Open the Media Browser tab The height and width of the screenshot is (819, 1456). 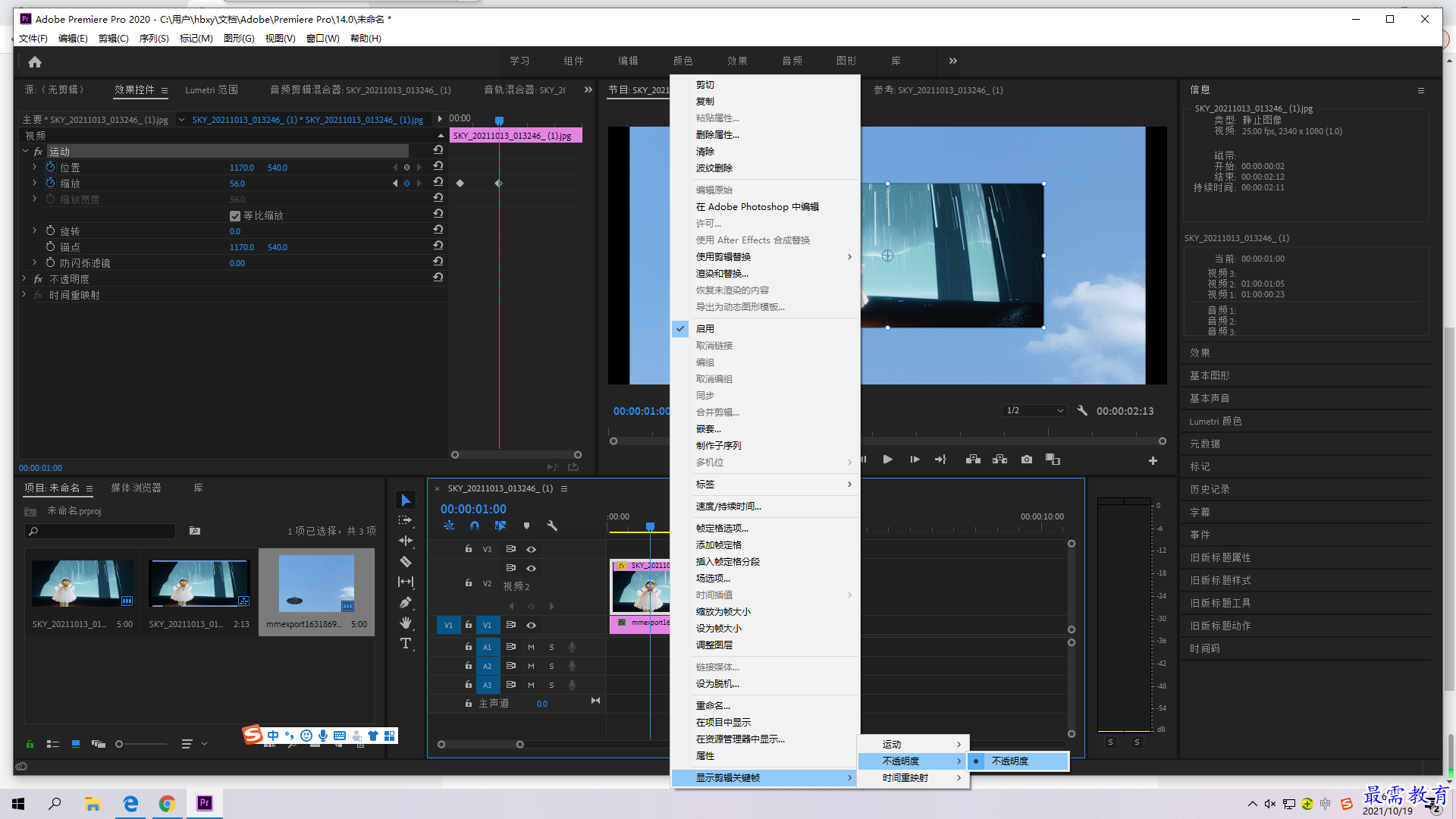point(136,488)
